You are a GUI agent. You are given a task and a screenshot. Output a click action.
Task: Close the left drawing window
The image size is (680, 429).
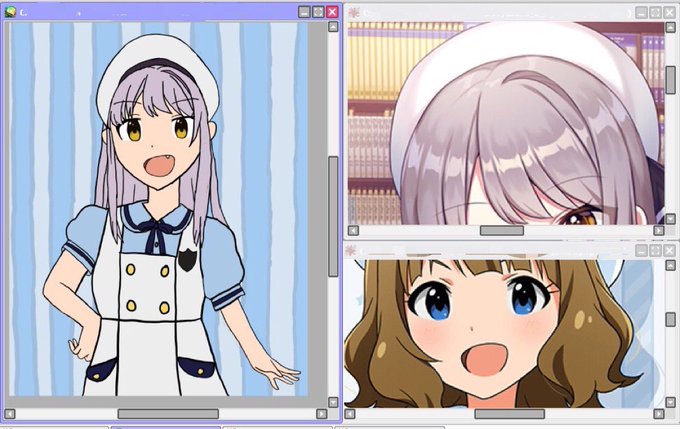332,12
